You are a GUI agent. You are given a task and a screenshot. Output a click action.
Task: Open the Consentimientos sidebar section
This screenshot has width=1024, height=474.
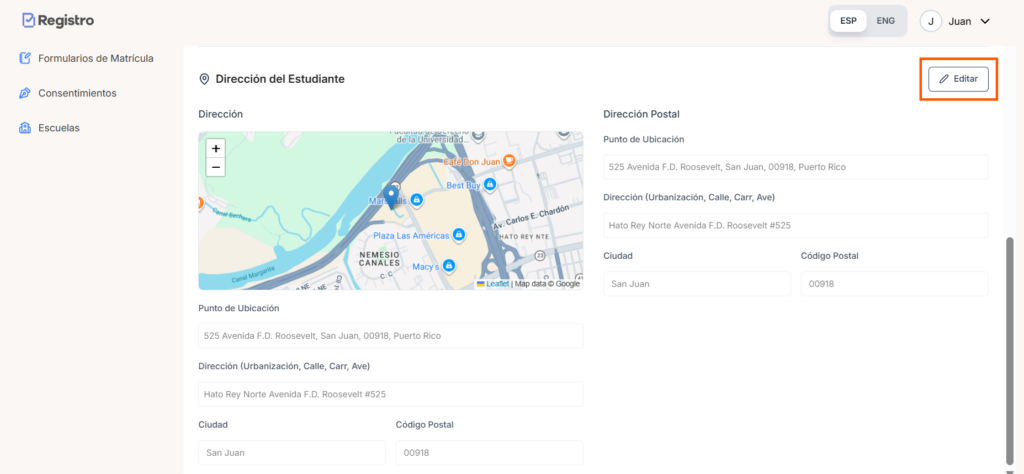coord(77,93)
